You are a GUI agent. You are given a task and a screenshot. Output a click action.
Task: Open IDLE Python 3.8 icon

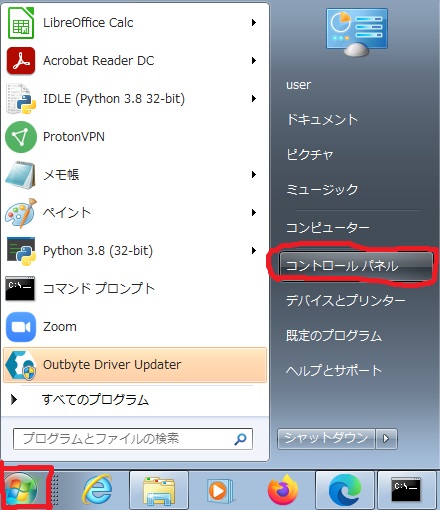[x=21, y=99]
